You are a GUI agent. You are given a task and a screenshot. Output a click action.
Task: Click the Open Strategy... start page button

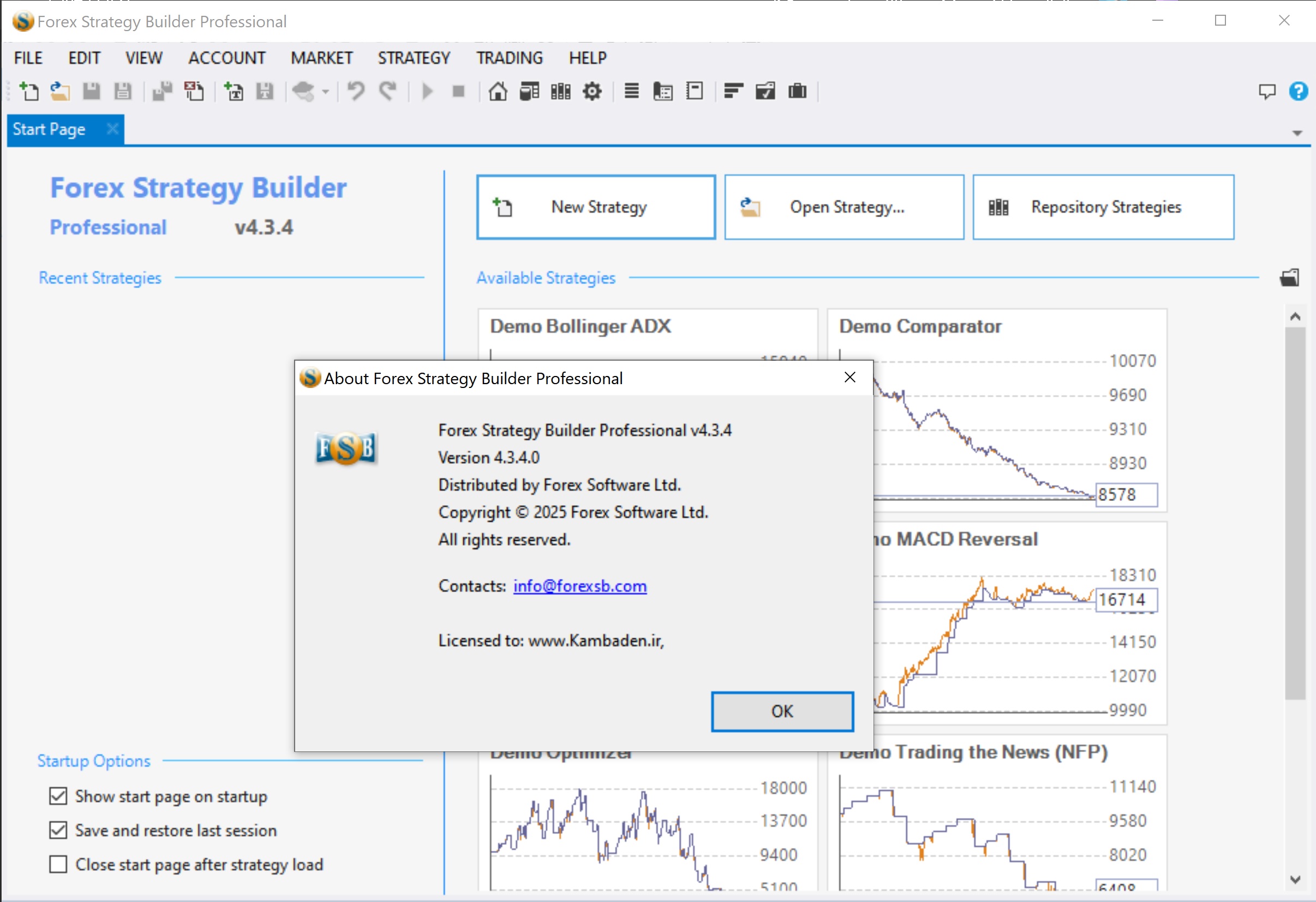point(844,207)
